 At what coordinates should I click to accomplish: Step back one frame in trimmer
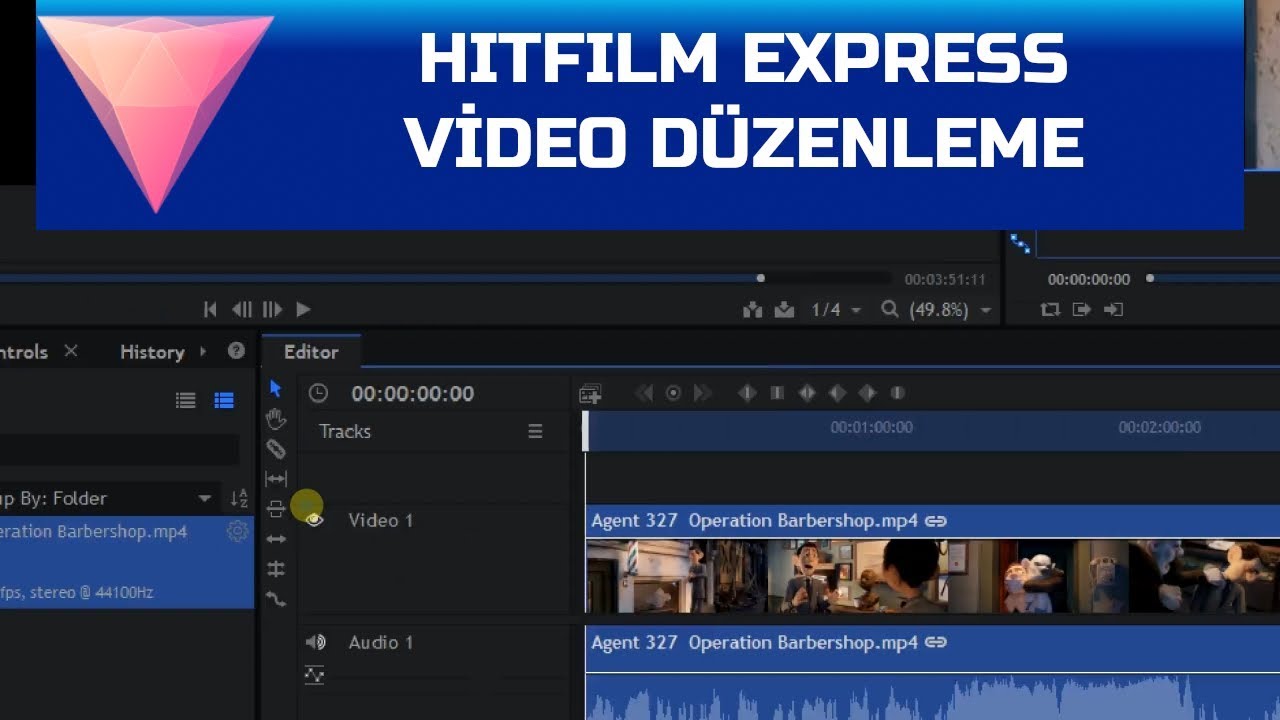(241, 310)
